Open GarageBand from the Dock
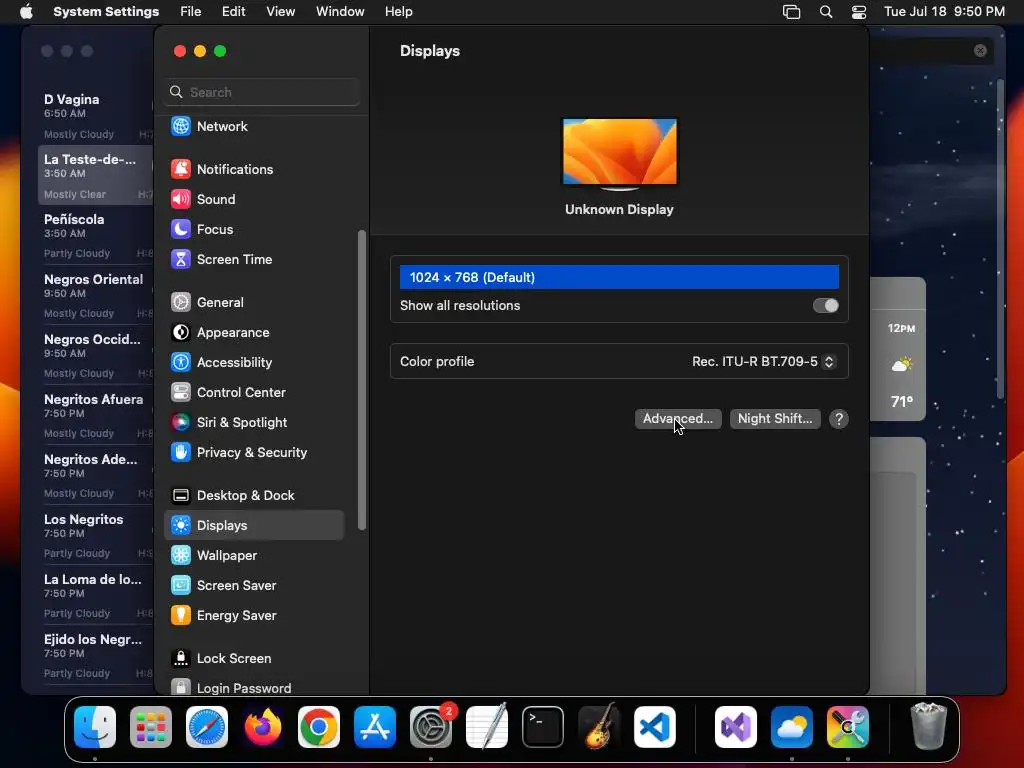Viewport: 1024px width, 768px height. point(599,727)
